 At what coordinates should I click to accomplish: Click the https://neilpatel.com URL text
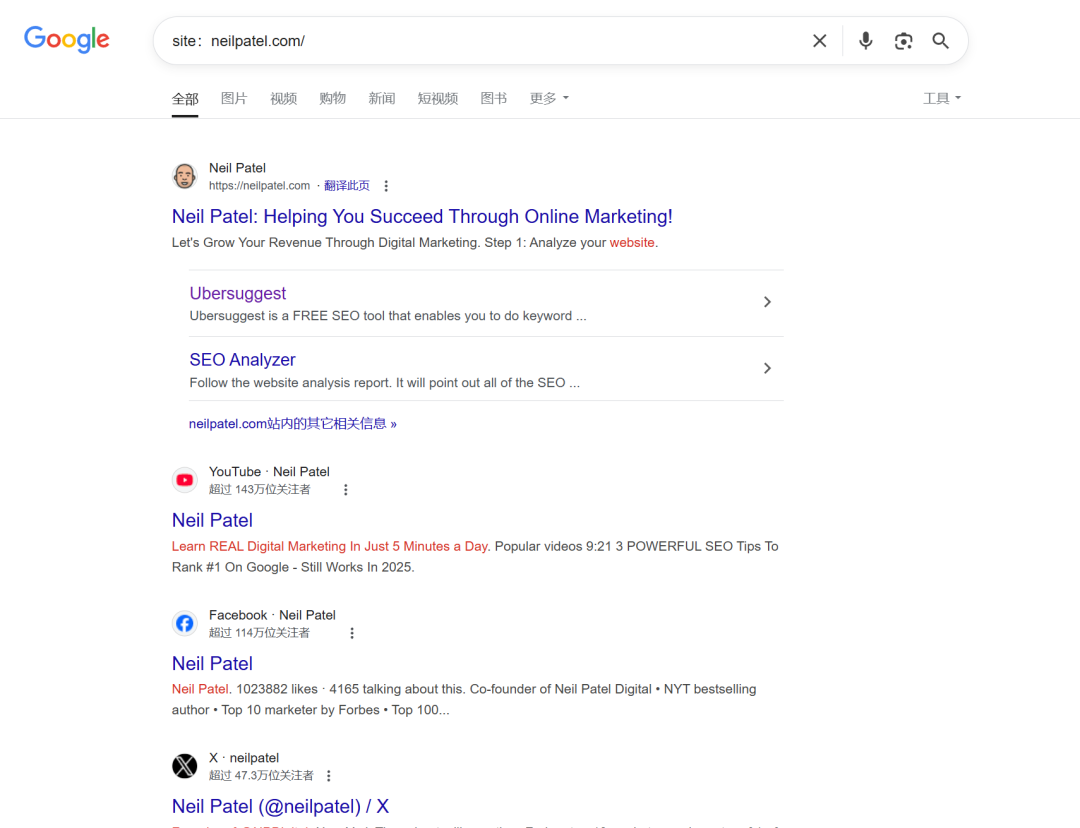tap(260, 186)
